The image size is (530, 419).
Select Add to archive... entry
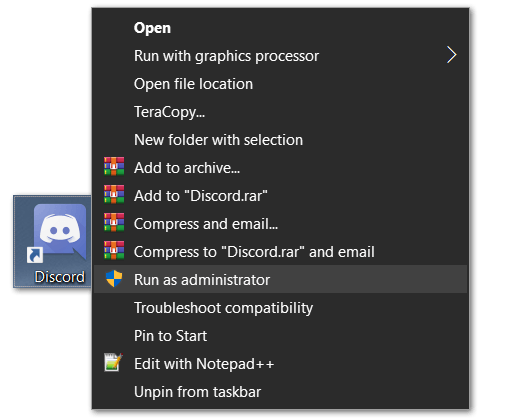click(281, 168)
